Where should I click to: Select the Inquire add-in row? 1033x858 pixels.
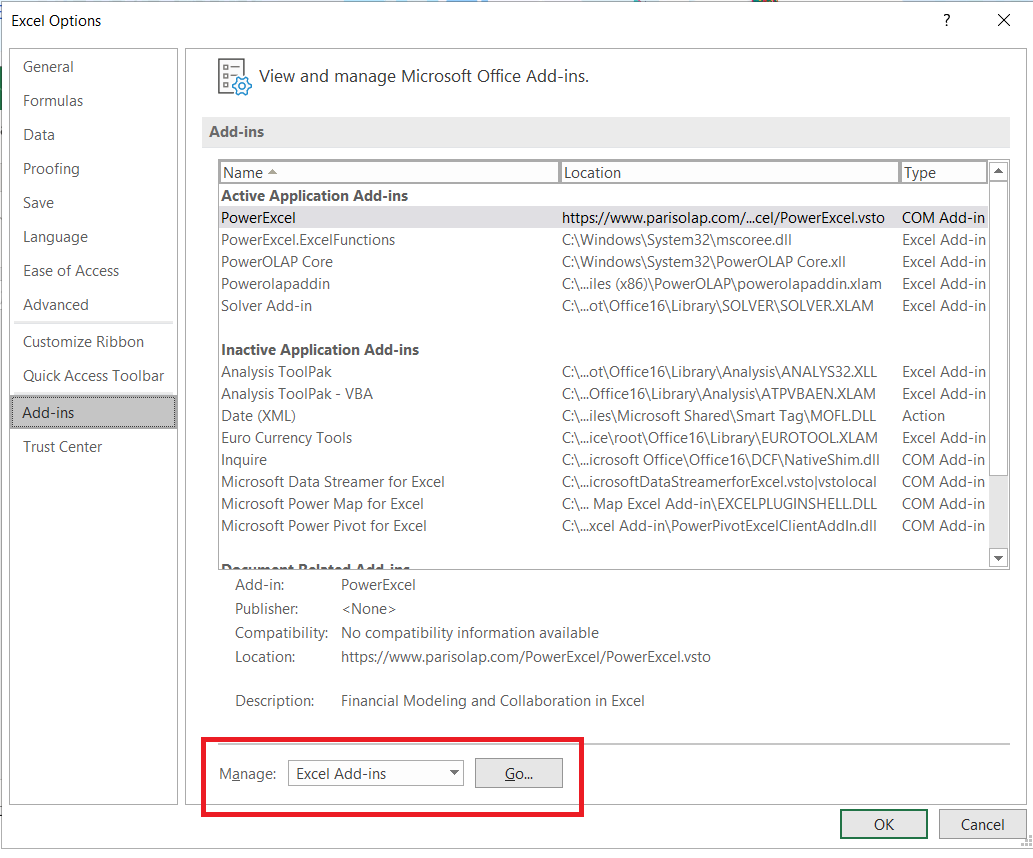click(x=603, y=460)
